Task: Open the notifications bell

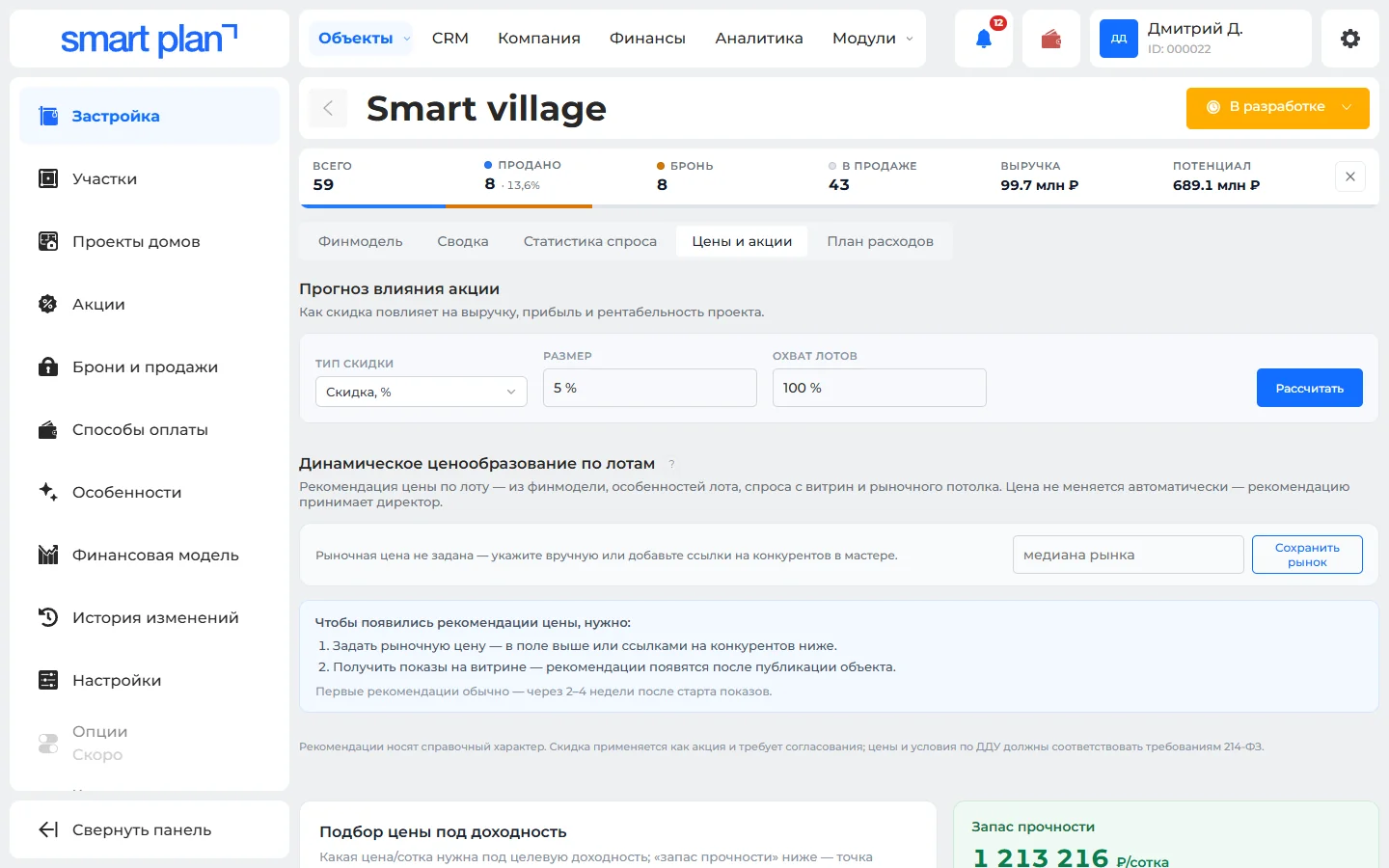Action: pyautogui.click(x=984, y=39)
